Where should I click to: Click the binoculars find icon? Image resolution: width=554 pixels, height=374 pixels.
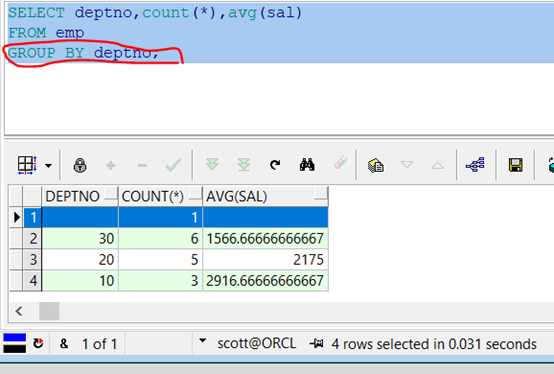tap(307, 165)
